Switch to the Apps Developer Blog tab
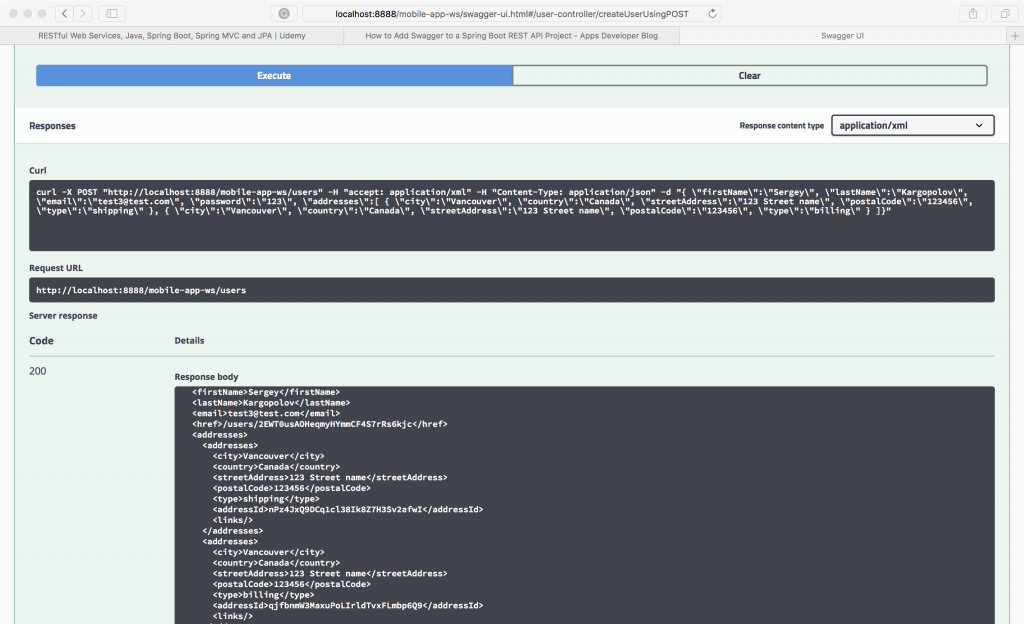Viewport: 1024px width, 624px height. [511, 35]
